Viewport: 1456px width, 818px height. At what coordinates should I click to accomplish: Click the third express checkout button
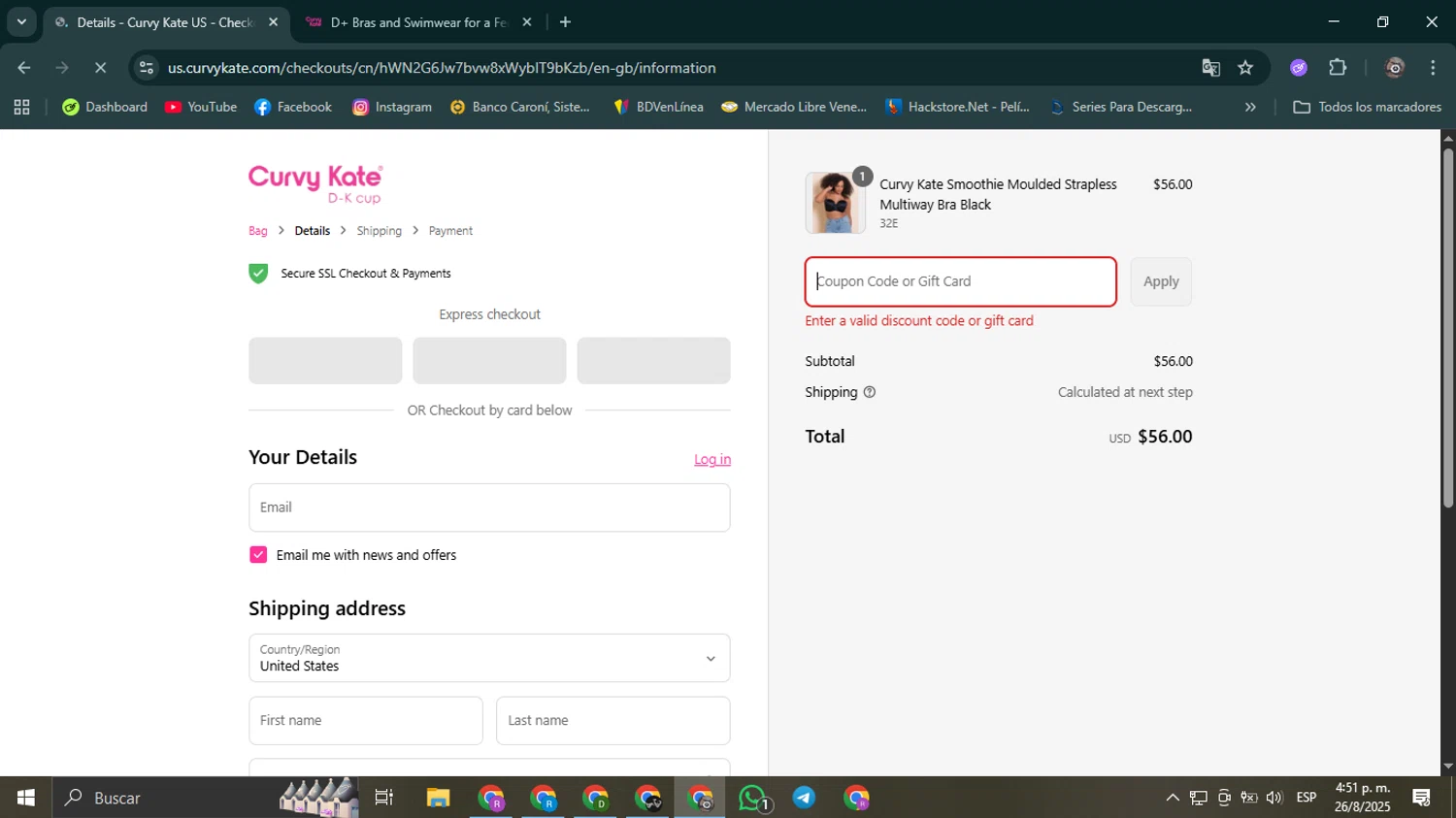653,361
